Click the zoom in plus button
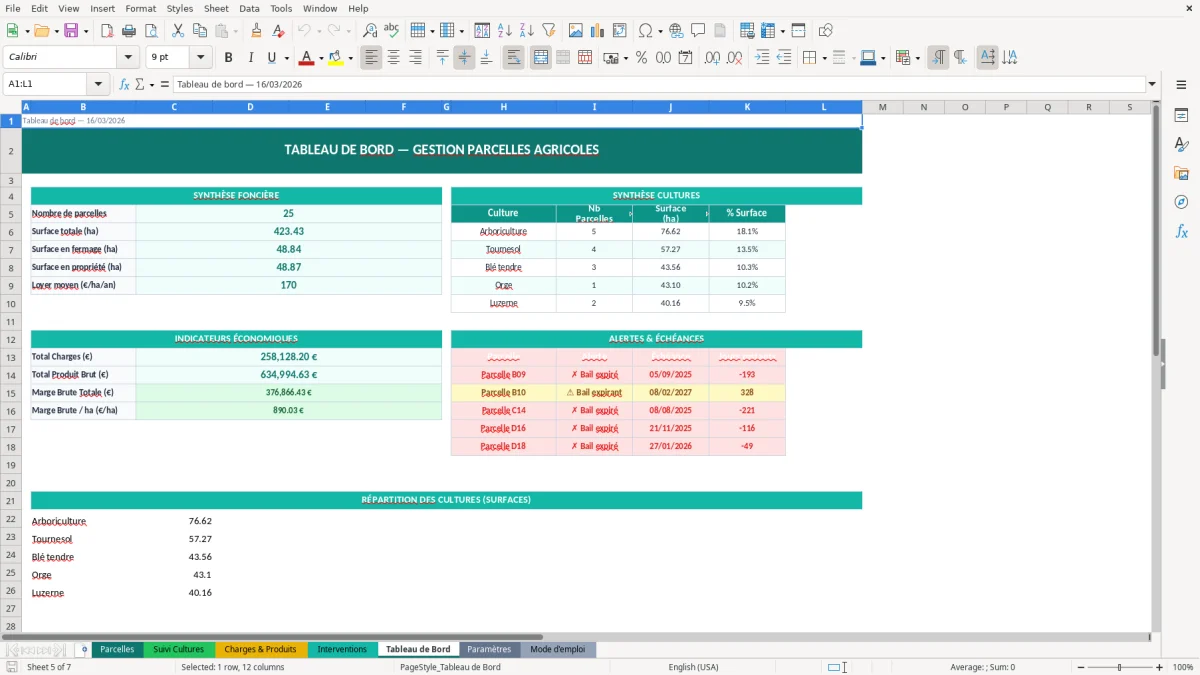Image resolution: width=1200 pixels, height=675 pixels. coord(1160,667)
